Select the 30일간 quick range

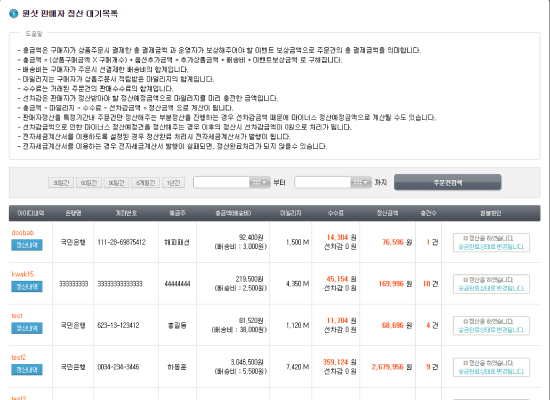pos(61,183)
